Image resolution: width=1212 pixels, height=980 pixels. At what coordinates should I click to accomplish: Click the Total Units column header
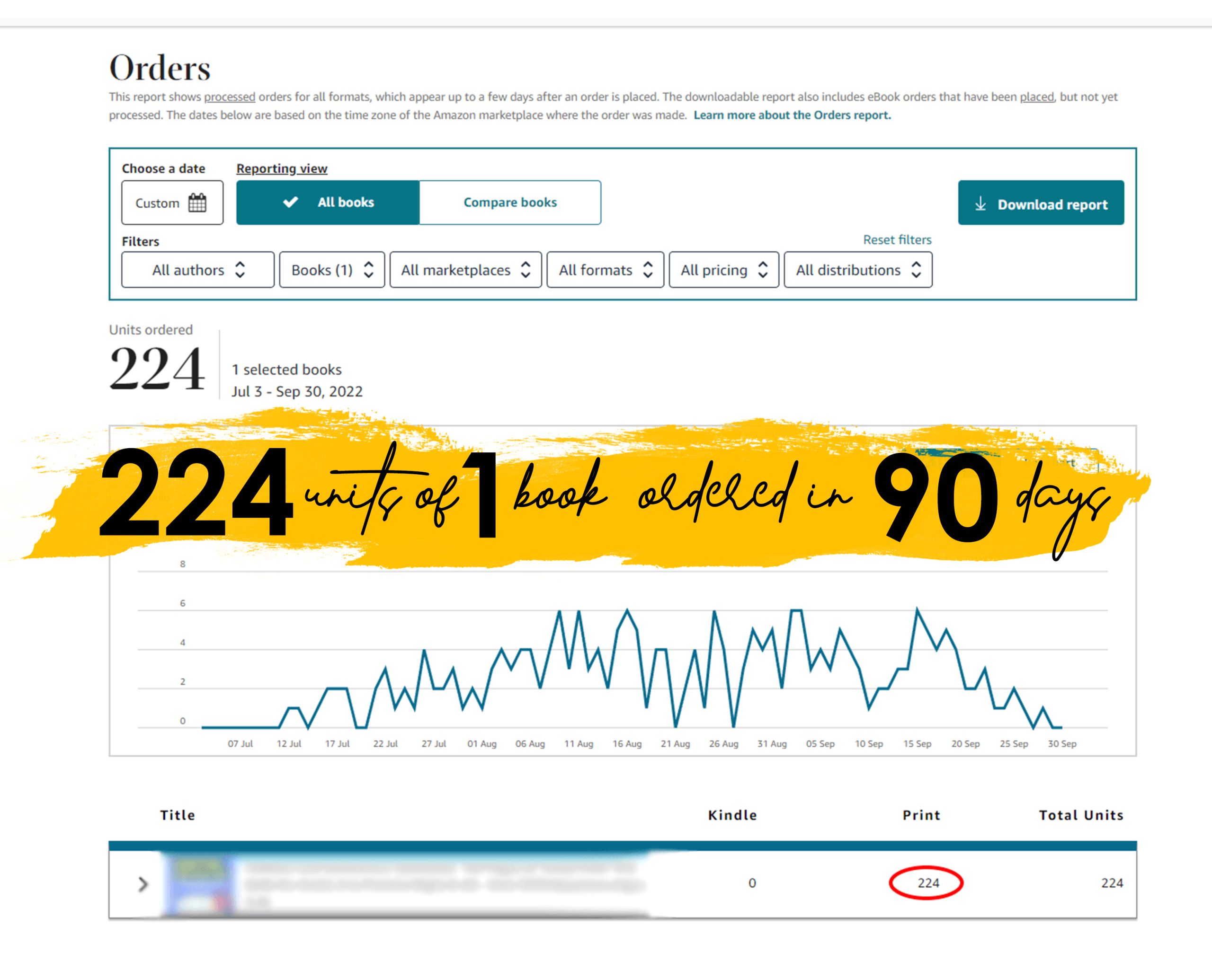click(x=1081, y=815)
